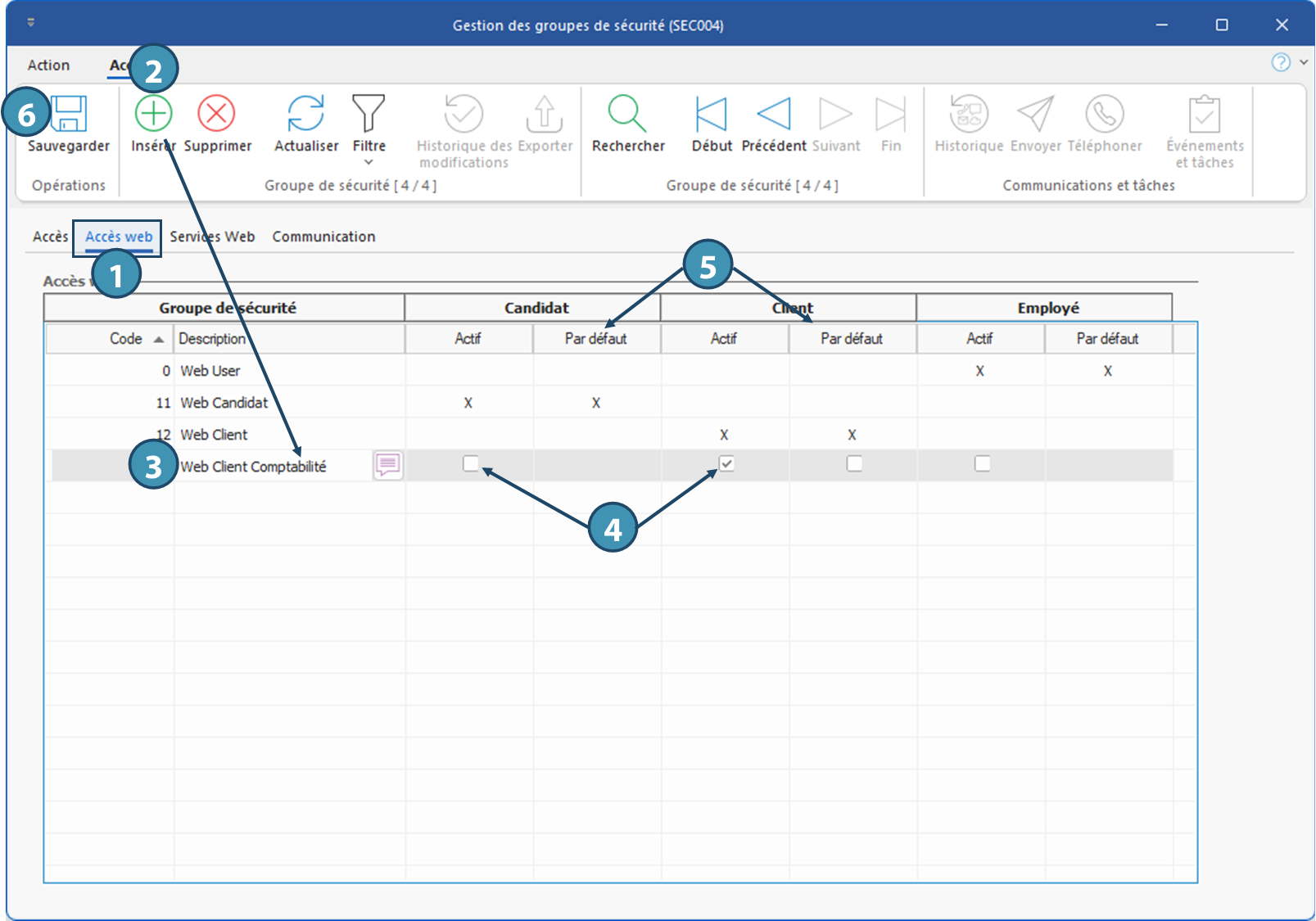Select the Web Candidat row
The image size is (1316, 921).
tap(224, 403)
